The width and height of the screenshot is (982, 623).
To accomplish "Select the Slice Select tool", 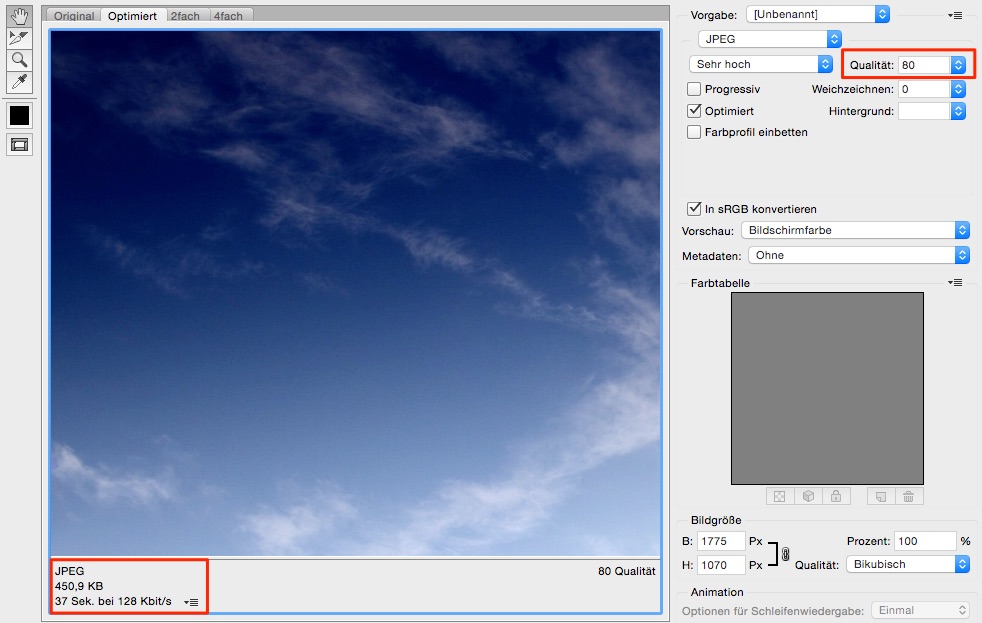I will coord(19,38).
